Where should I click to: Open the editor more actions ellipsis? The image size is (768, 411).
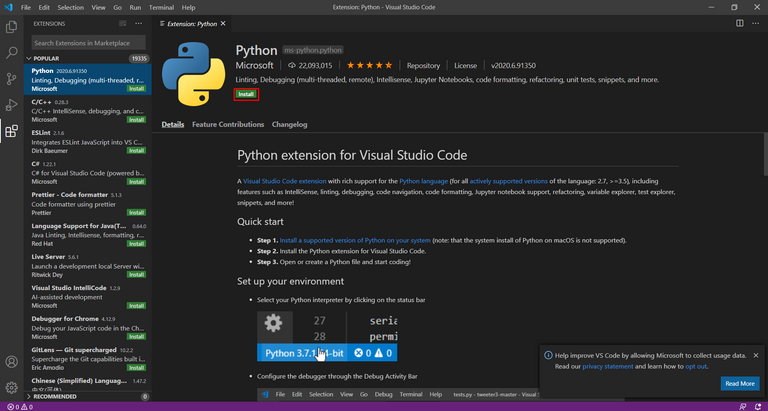click(755, 23)
